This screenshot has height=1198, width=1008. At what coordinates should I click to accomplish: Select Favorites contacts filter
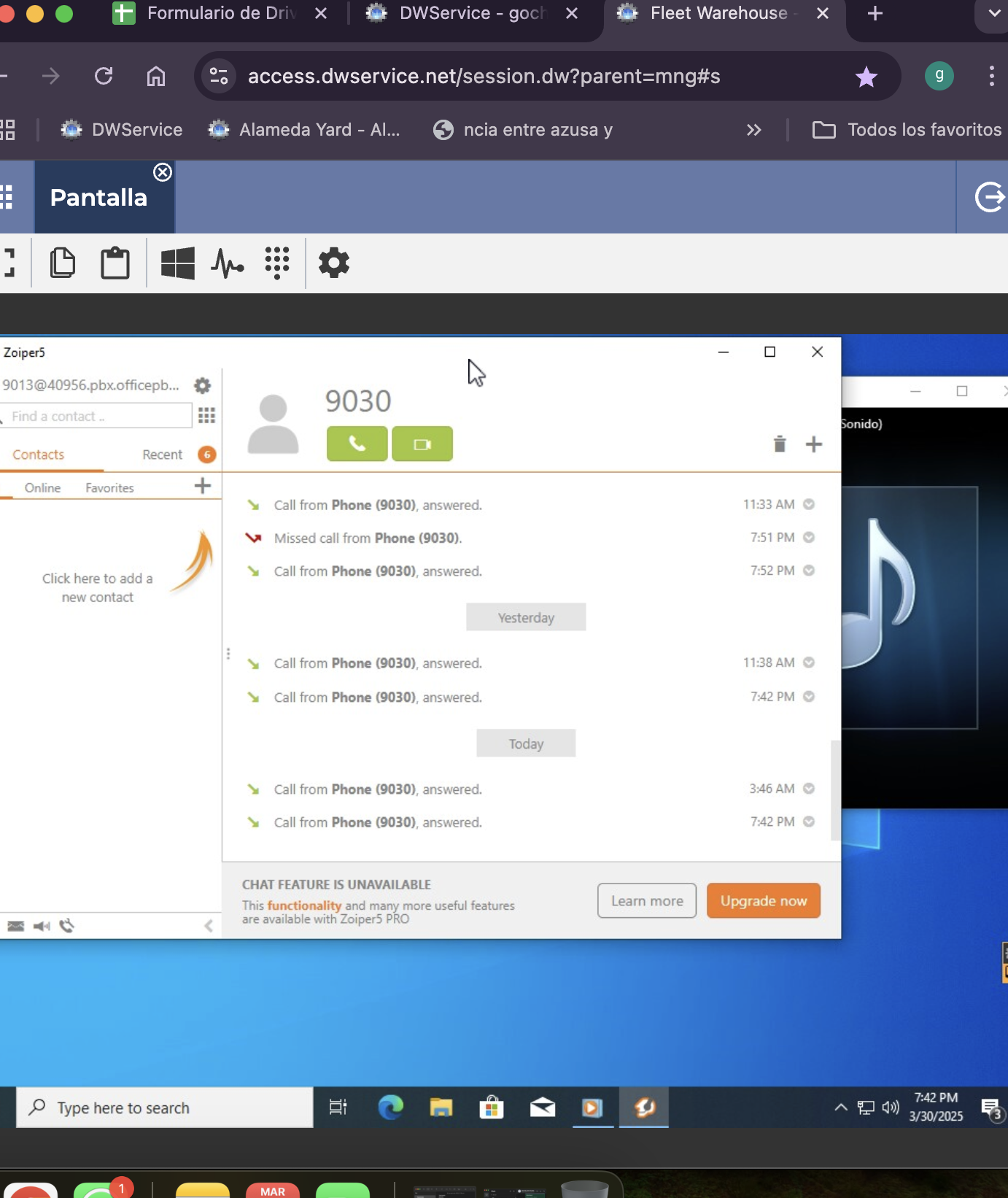coord(109,487)
